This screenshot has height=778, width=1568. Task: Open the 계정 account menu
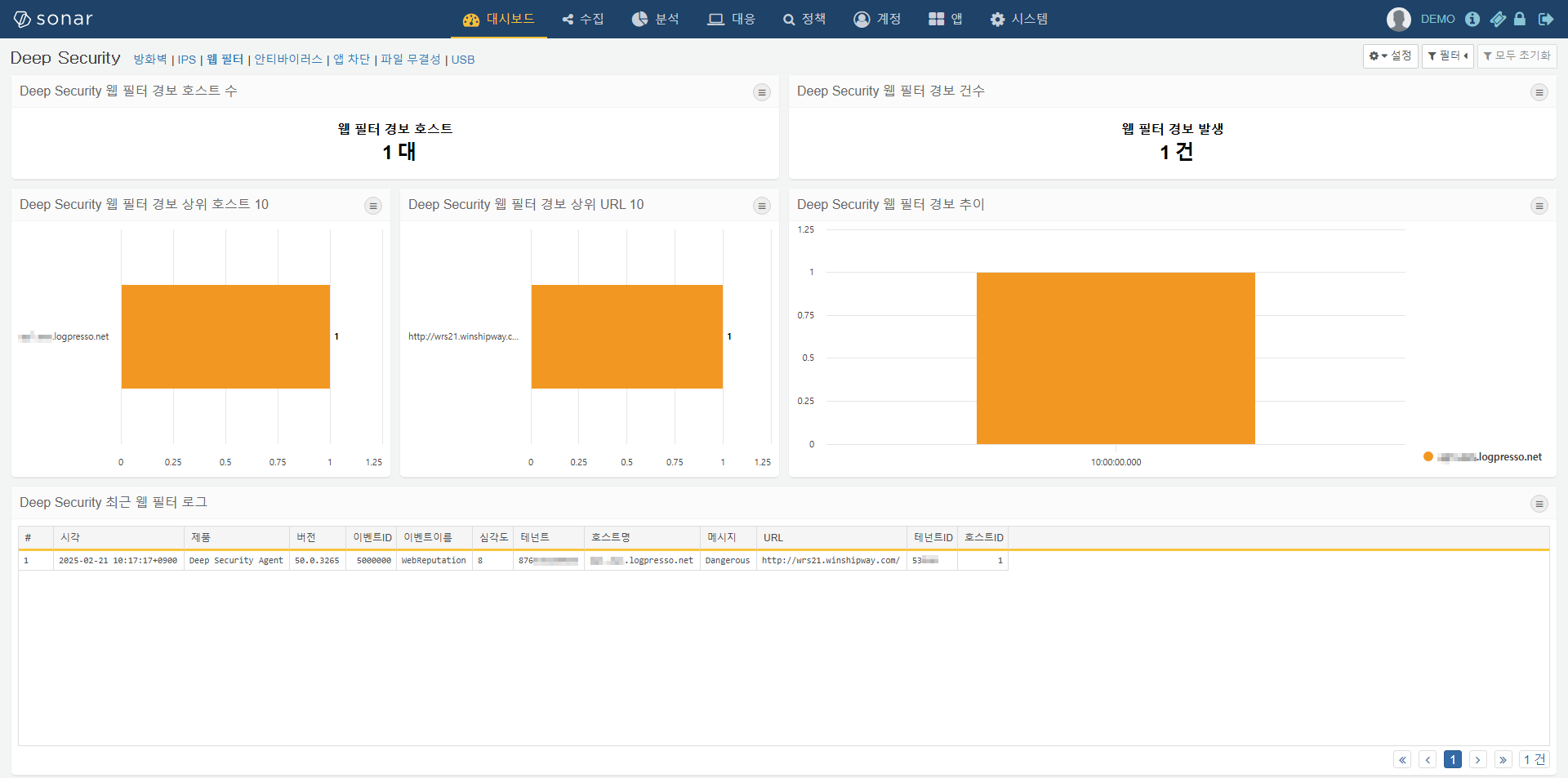(877, 19)
